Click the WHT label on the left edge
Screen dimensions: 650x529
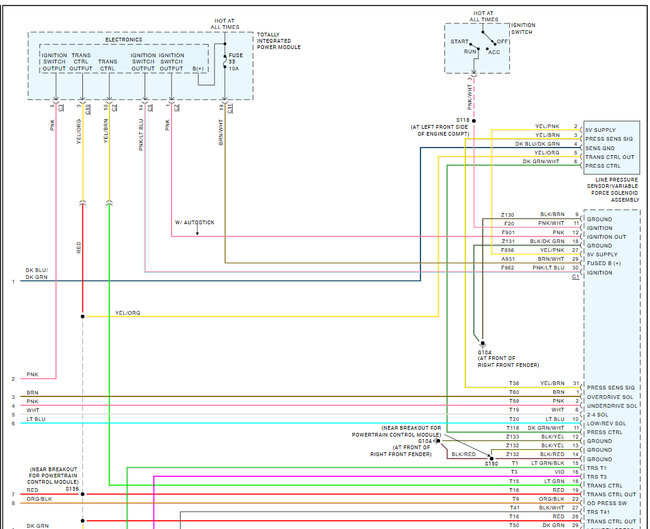click(x=33, y=410)
